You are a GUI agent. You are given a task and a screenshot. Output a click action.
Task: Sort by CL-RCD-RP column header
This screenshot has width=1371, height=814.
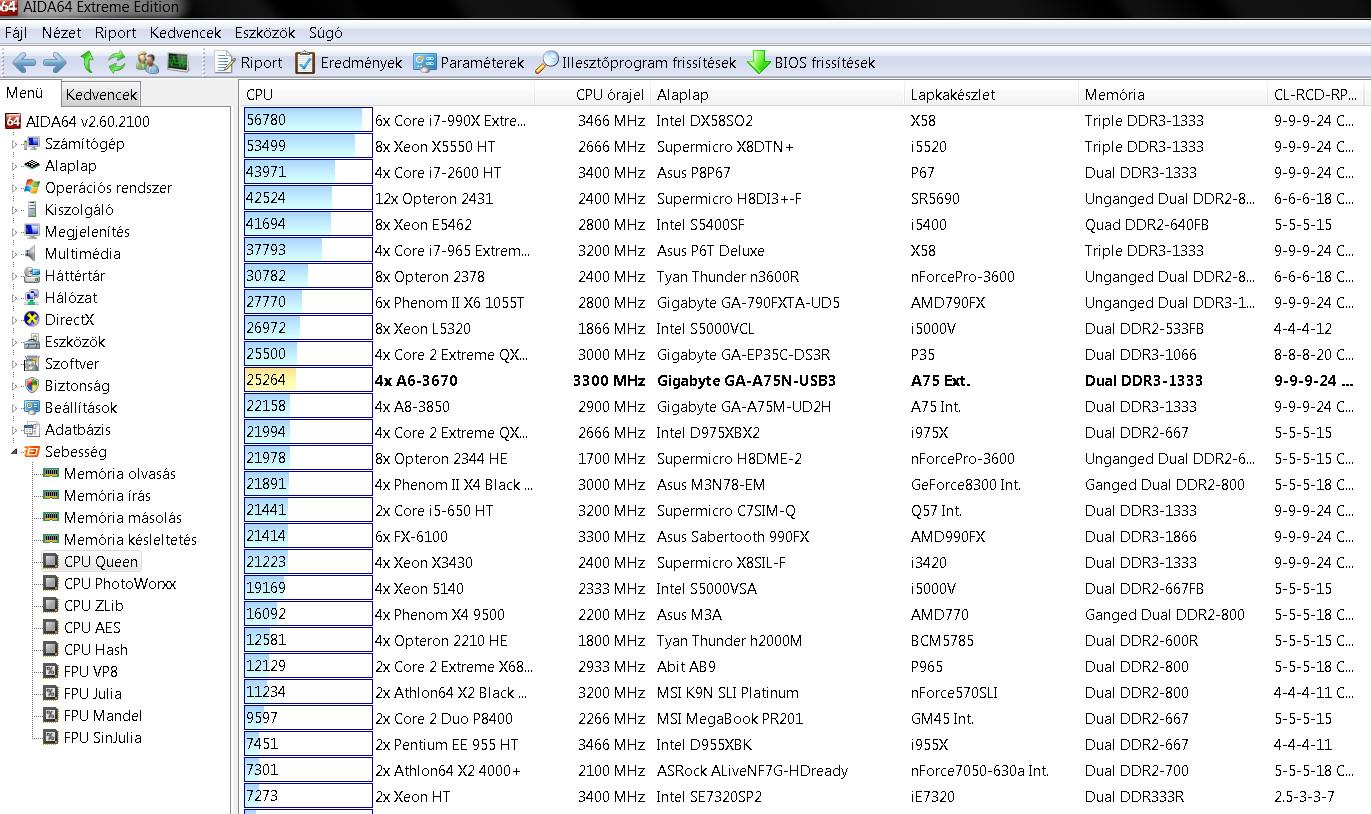point(1315,95)
